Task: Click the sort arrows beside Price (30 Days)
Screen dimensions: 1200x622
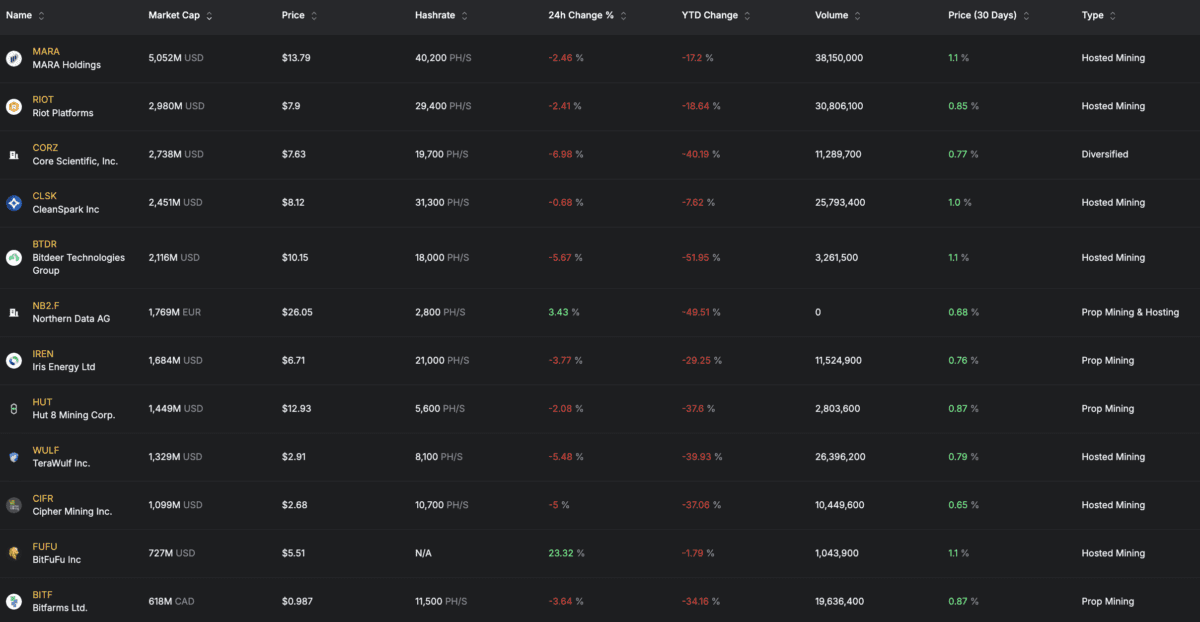Action: pyautogui.click(x=1026, y=16)
